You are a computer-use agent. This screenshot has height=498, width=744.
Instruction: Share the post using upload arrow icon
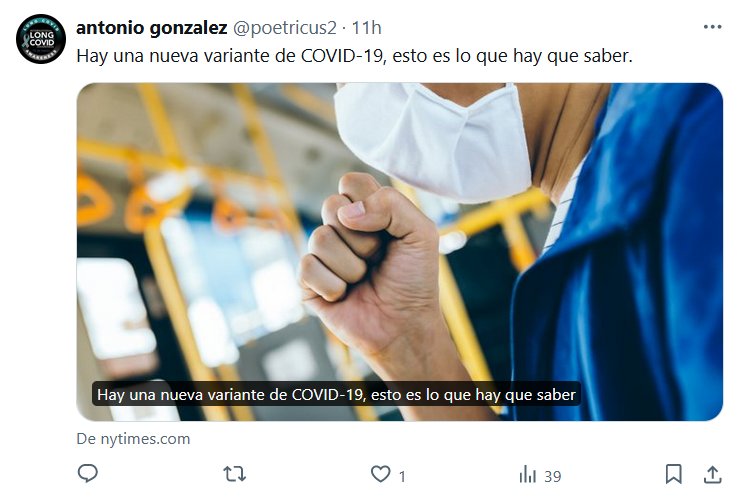click(x=712, y=474)
